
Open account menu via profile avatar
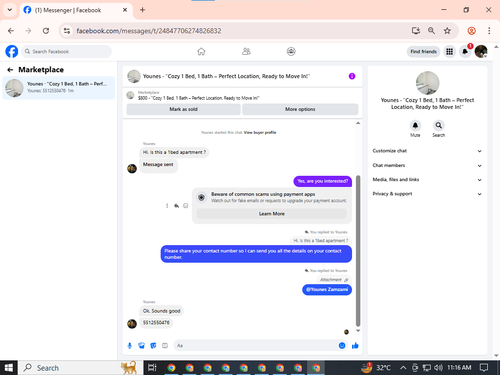pos(481,52)
